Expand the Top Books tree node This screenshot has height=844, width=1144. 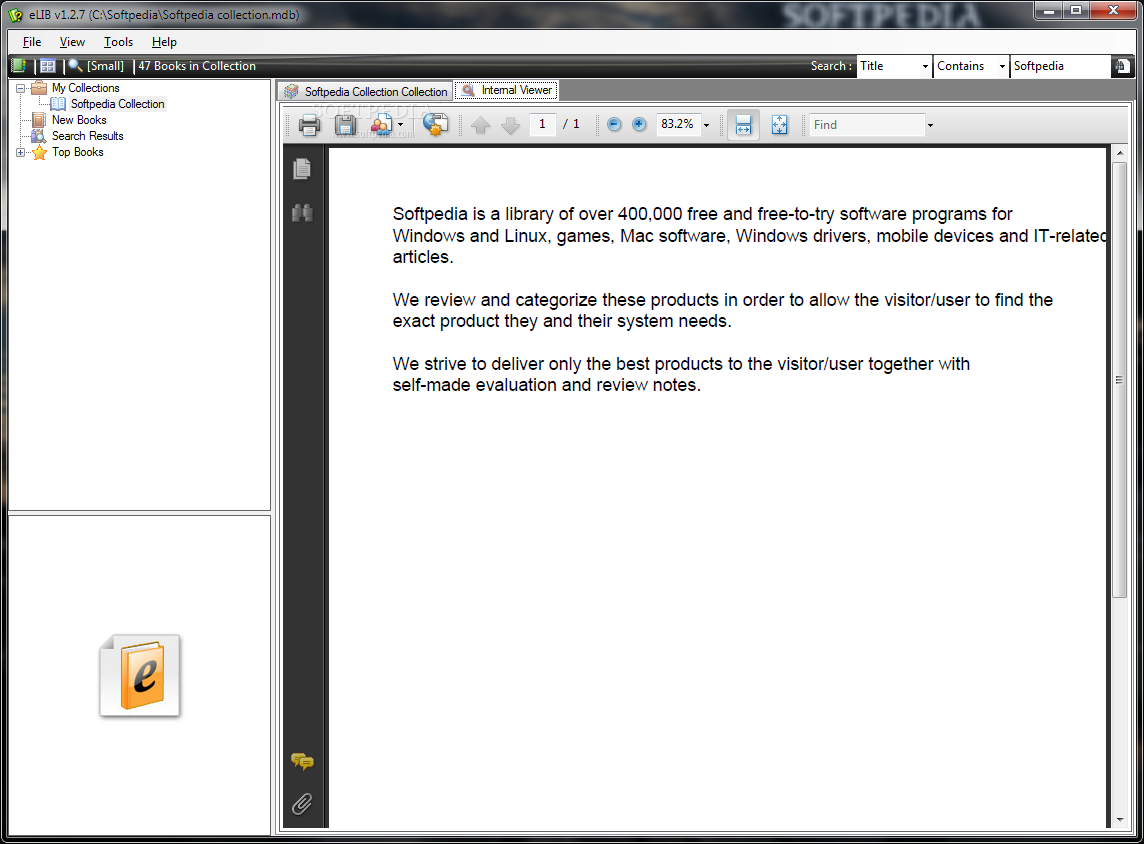click(20, 152)
